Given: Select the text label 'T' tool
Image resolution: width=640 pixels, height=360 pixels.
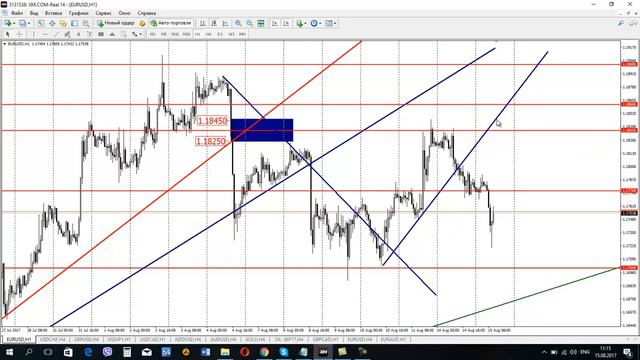Looking at the screenshot, I should pyautogui.click(x=90, y=34).
